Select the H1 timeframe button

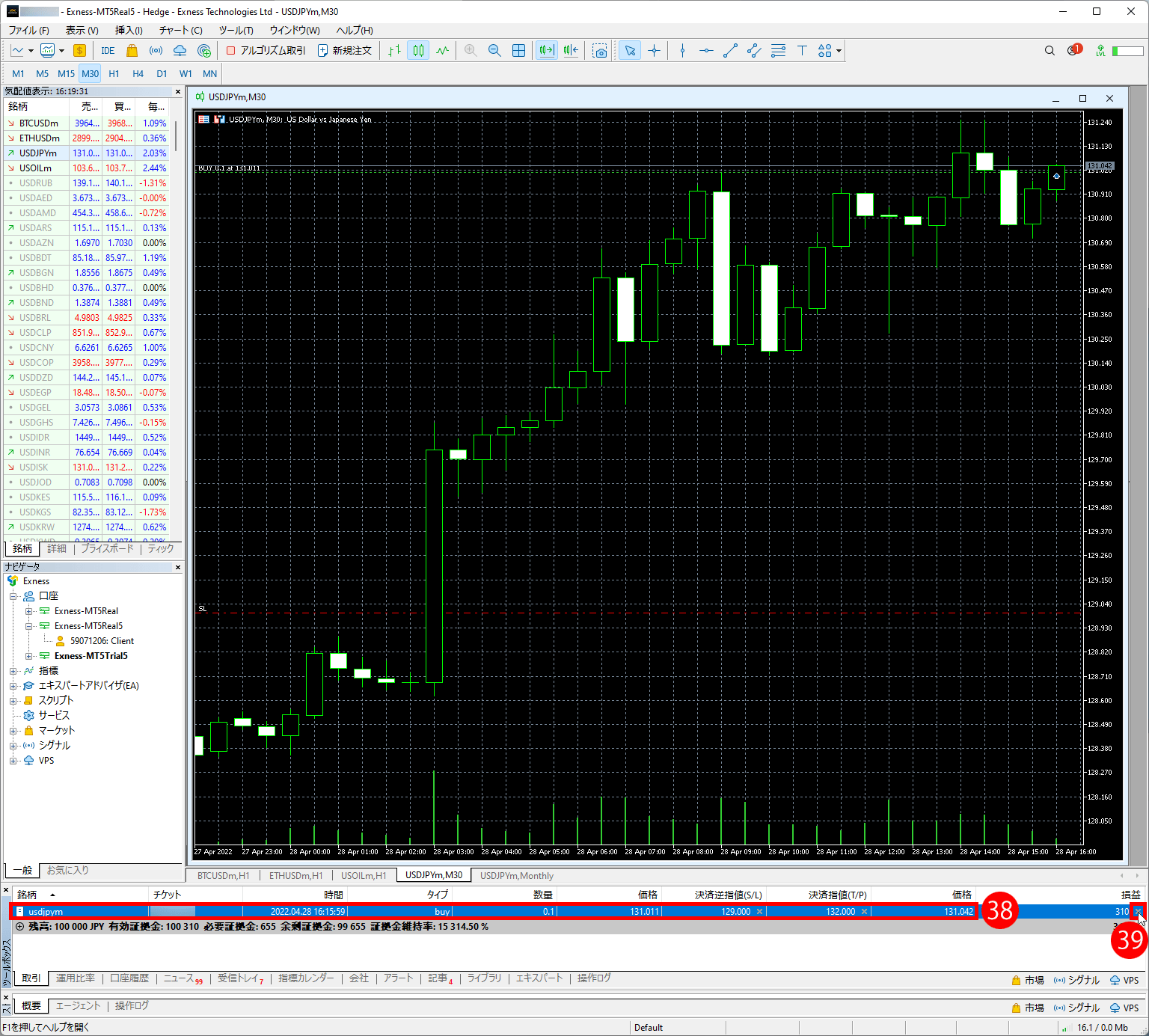click(x=114, y=73)
